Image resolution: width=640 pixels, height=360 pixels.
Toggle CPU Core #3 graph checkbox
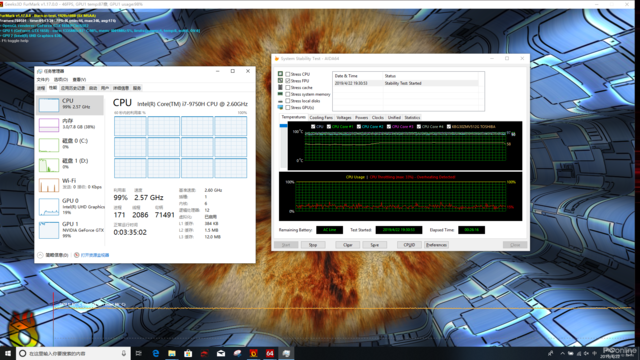(389, 127)
